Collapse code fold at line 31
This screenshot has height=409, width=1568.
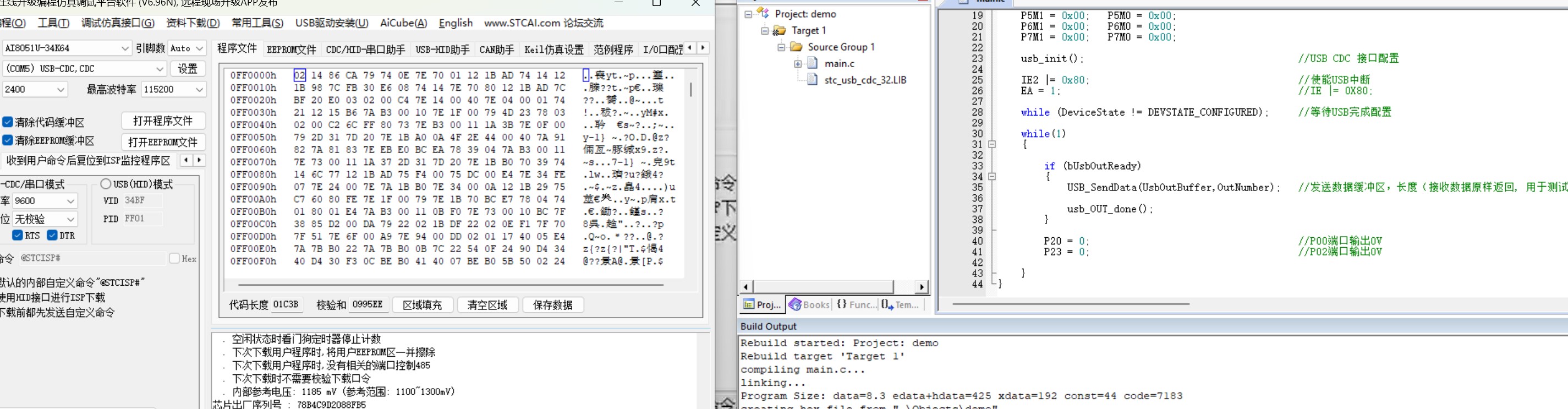coord(991,144)
